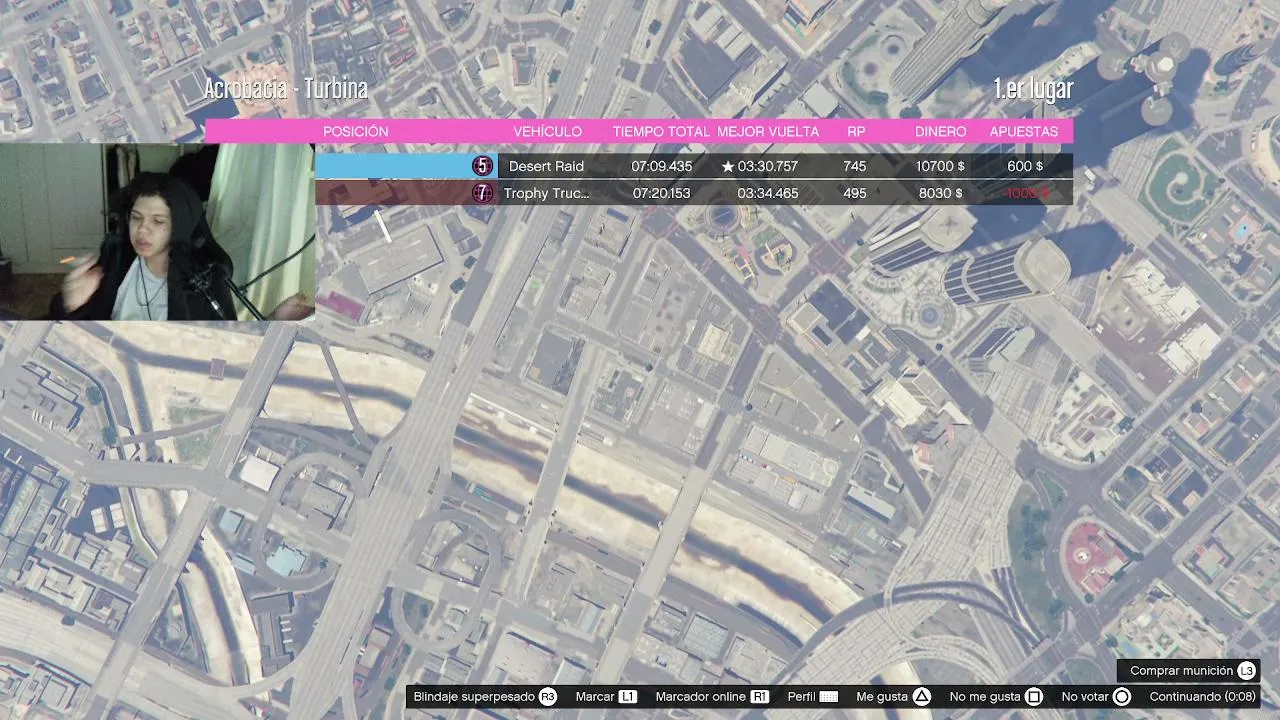
Task: Click the L3 icon beside Comprar munición
Action: [x=1246, y=671]
